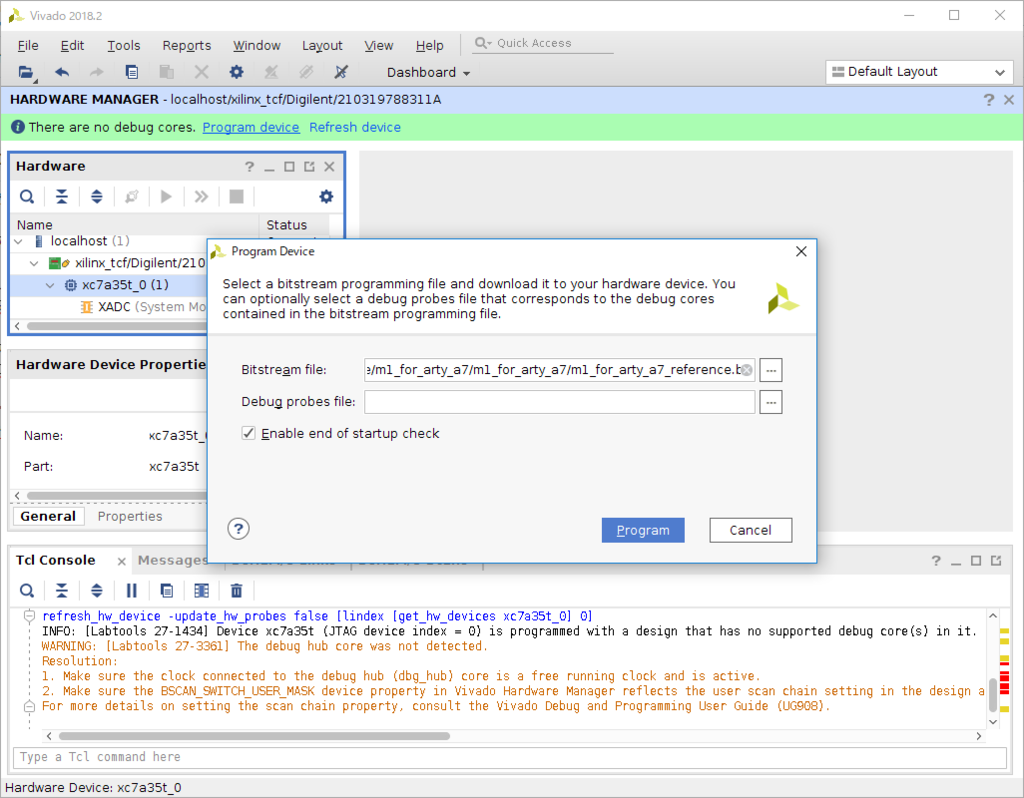Click the Open Project folder icon in main toolbar
1024x798 pixels.
click(25, 72)
